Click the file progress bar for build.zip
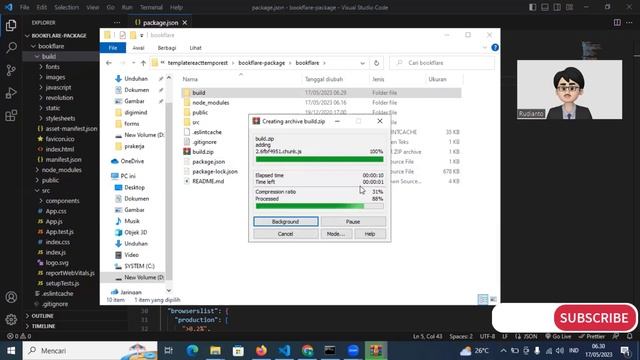Screen dimensions: 640x360 point(320,159)
